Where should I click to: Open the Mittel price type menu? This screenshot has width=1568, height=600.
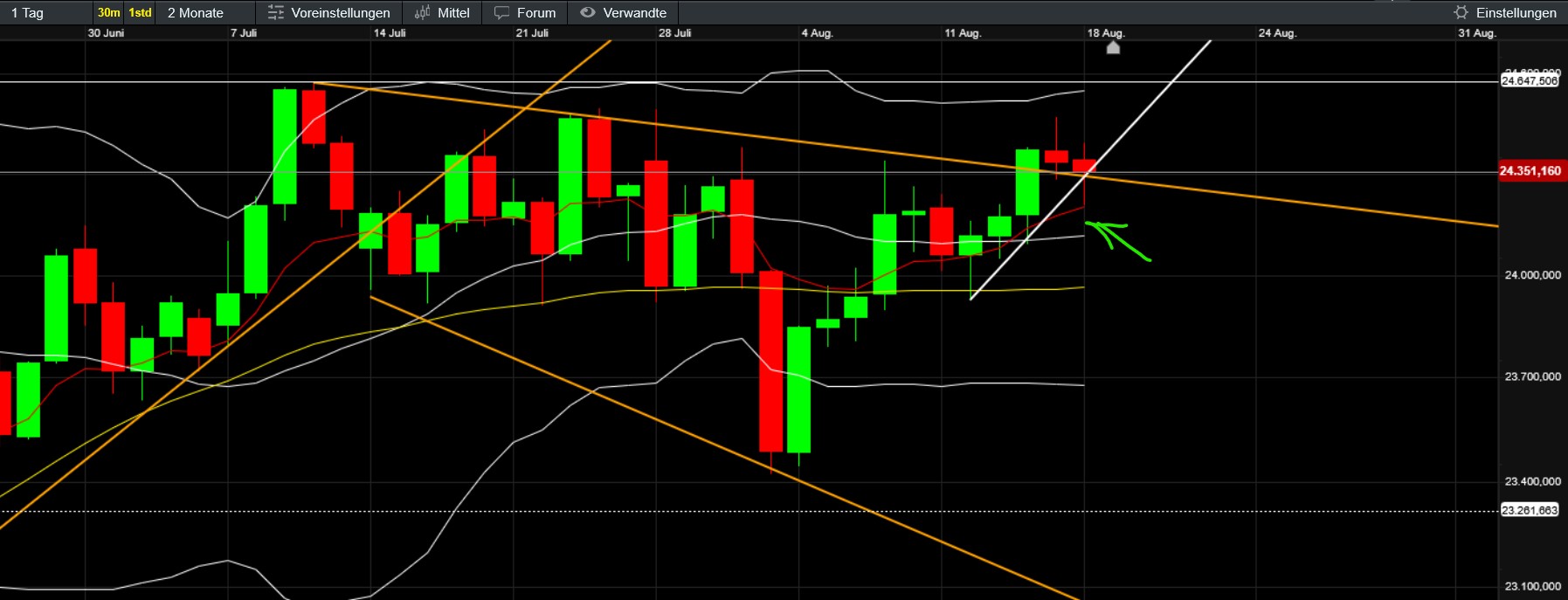tap(442, 13)
